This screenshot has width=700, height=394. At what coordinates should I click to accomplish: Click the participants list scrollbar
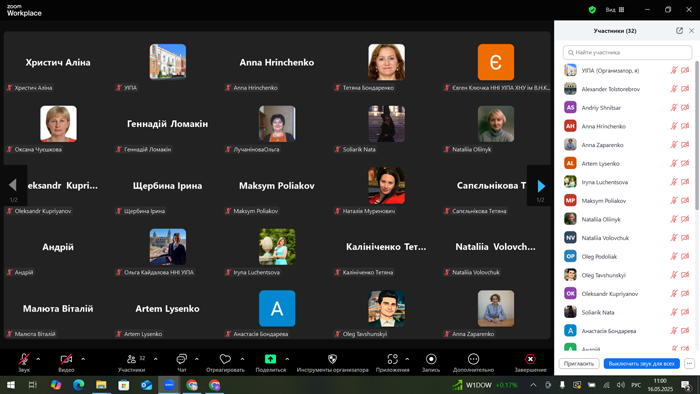(696, 136)
